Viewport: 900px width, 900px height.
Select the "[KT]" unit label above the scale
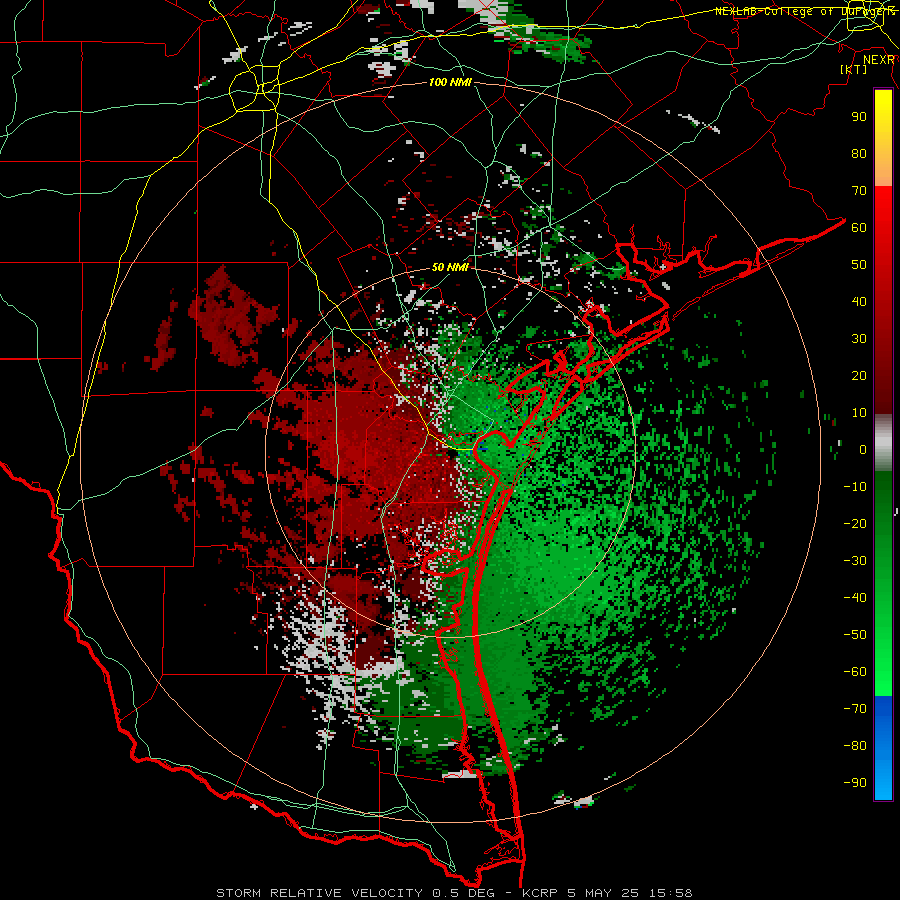click(x=853, y=69)
